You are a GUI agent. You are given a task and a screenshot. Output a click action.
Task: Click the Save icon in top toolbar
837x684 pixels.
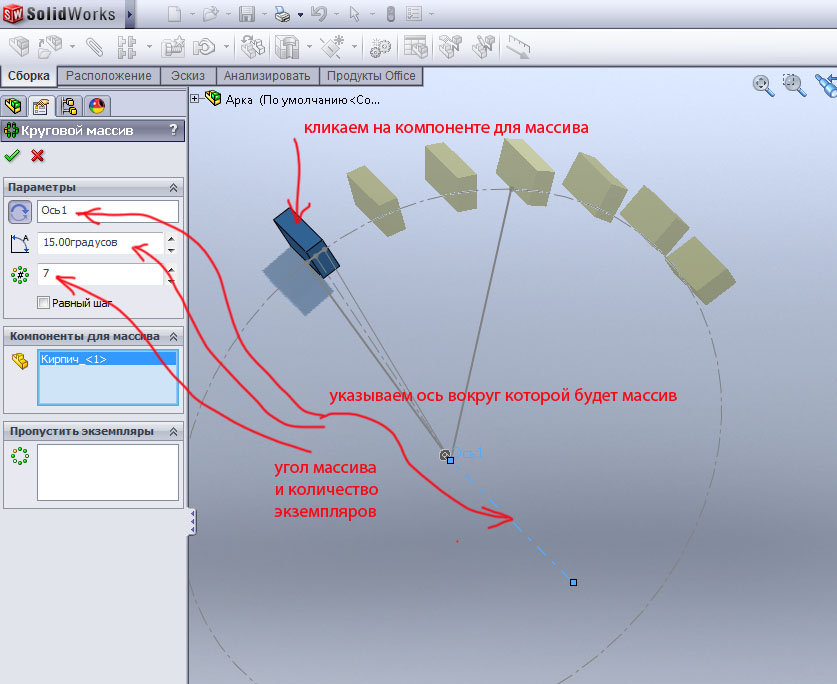245,15
